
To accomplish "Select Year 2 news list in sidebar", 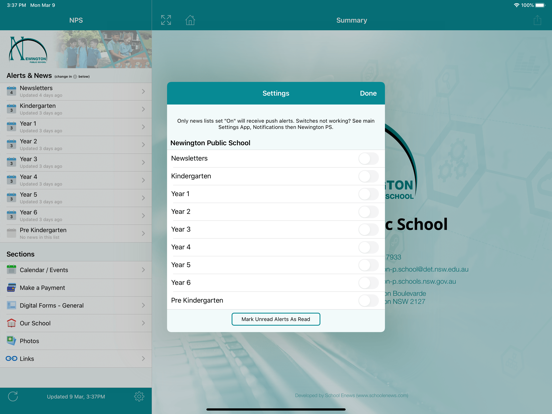I will [x=76, y=144].
